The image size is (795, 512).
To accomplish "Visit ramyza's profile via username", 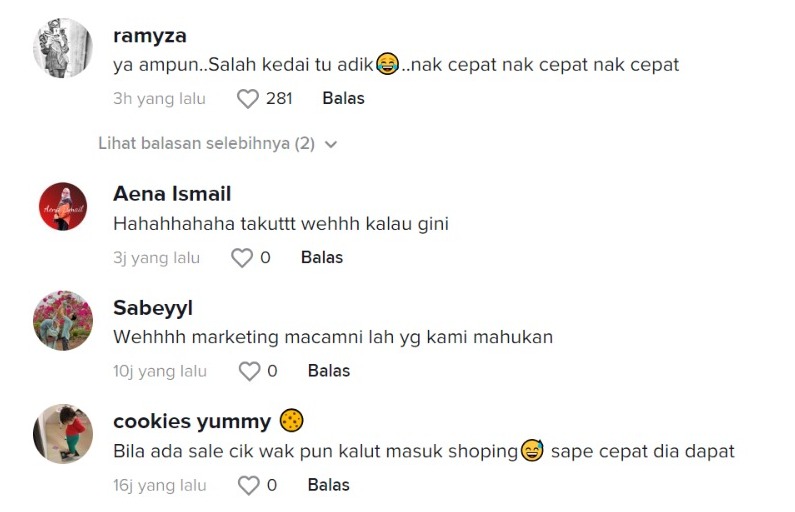I will [149, 36].
